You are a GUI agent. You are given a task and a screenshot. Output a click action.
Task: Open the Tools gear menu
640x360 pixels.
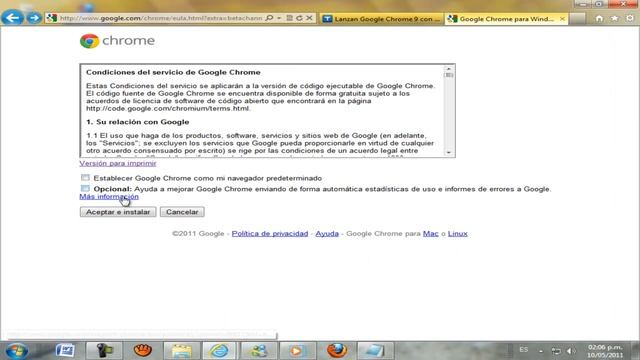(x=630, y=19)
